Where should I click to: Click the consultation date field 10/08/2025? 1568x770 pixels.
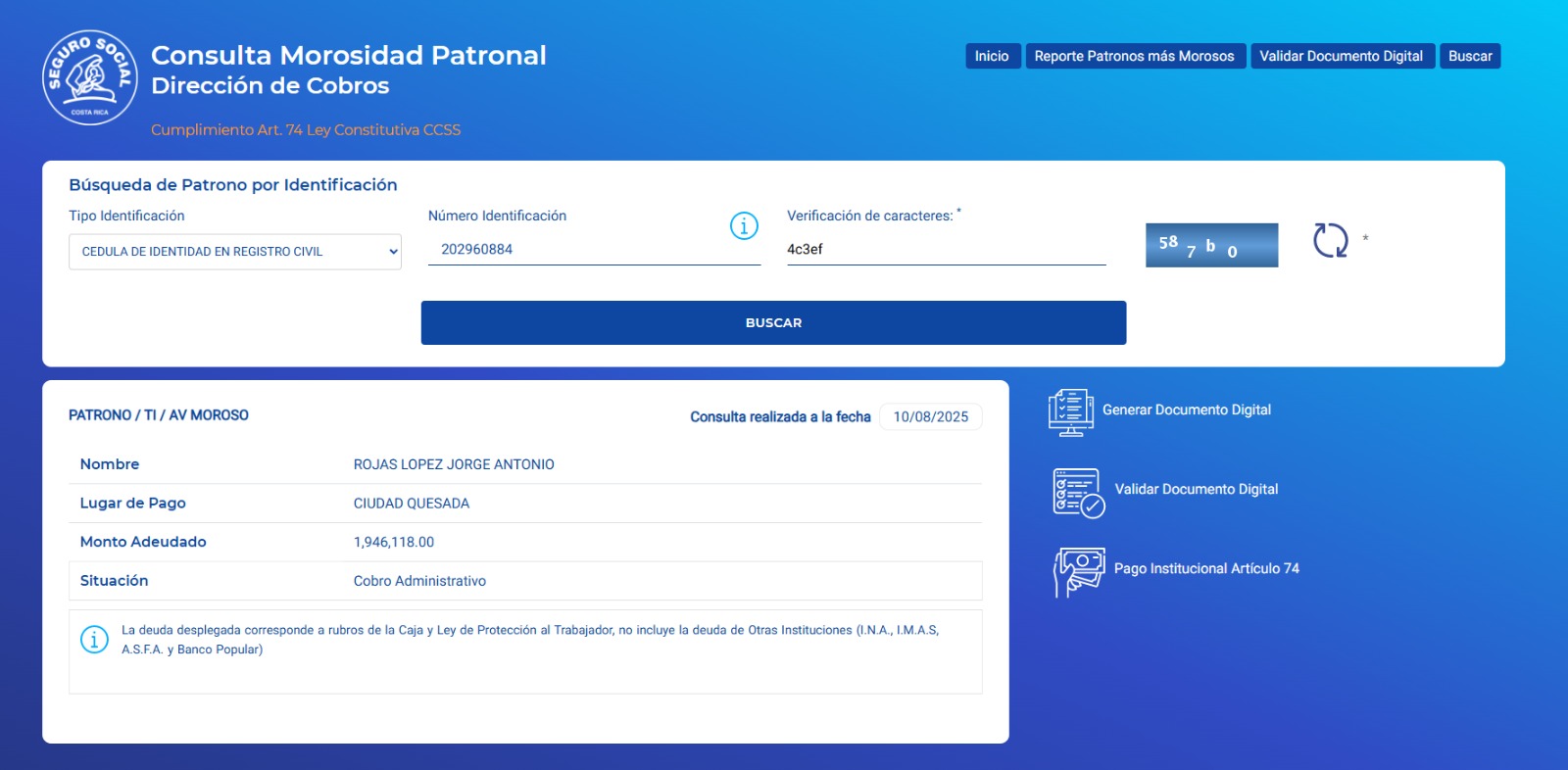pos(930,416)
